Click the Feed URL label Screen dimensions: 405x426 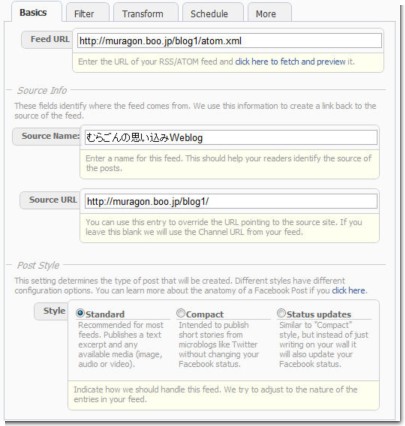tap(50, 39)
